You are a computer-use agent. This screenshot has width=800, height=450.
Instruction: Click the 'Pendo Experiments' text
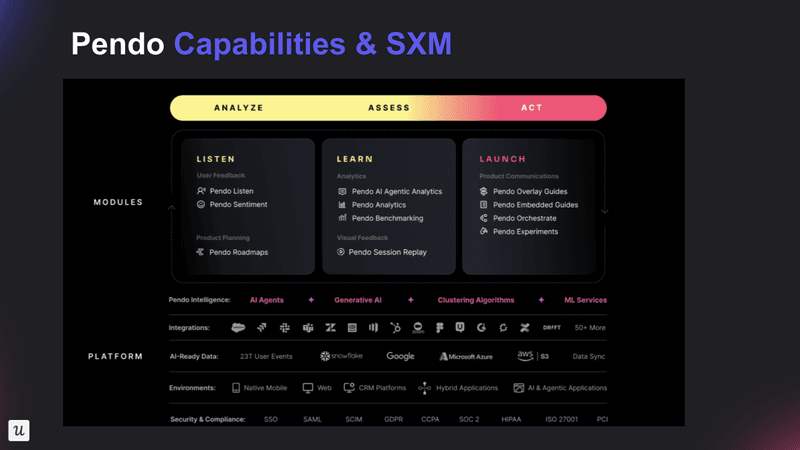[x=526, y=231]
